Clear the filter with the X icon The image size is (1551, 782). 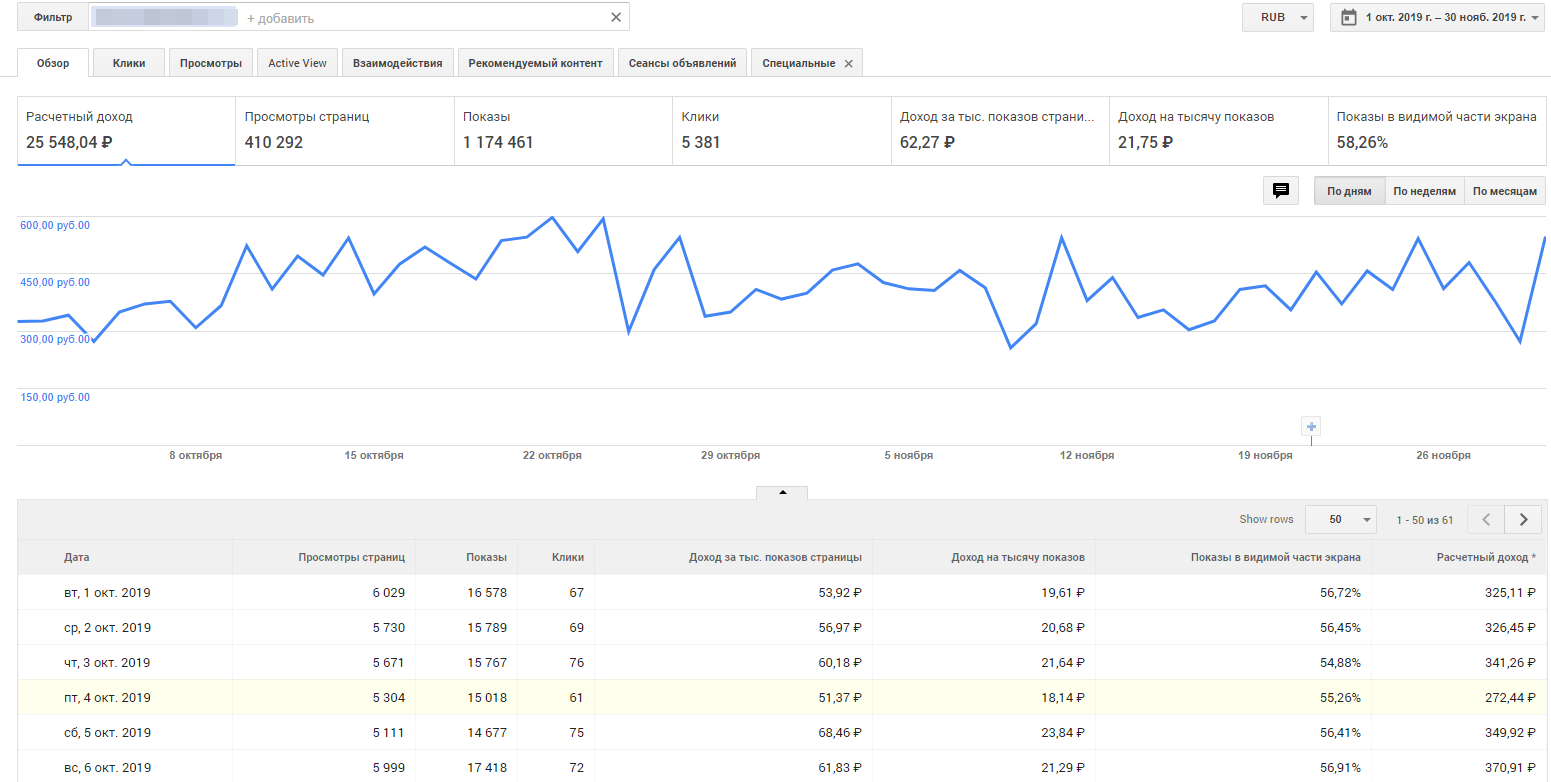coord(616,18)
